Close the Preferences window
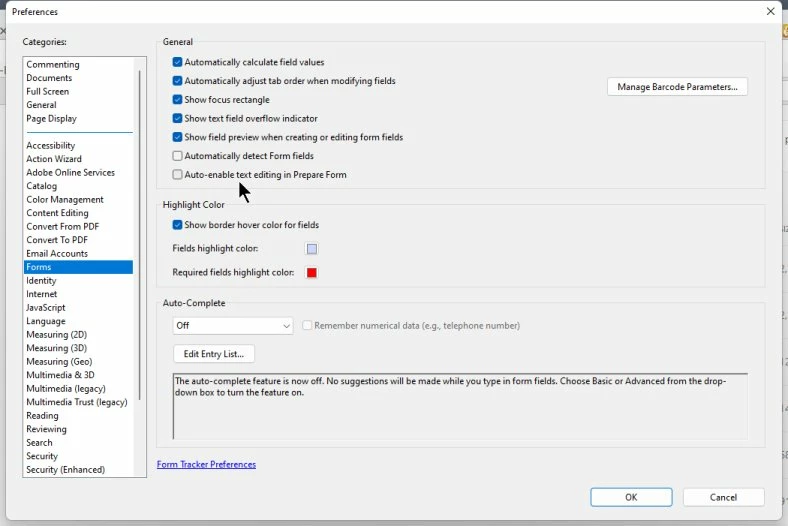This screenshot has width=788, height=526. click(770, 11)
